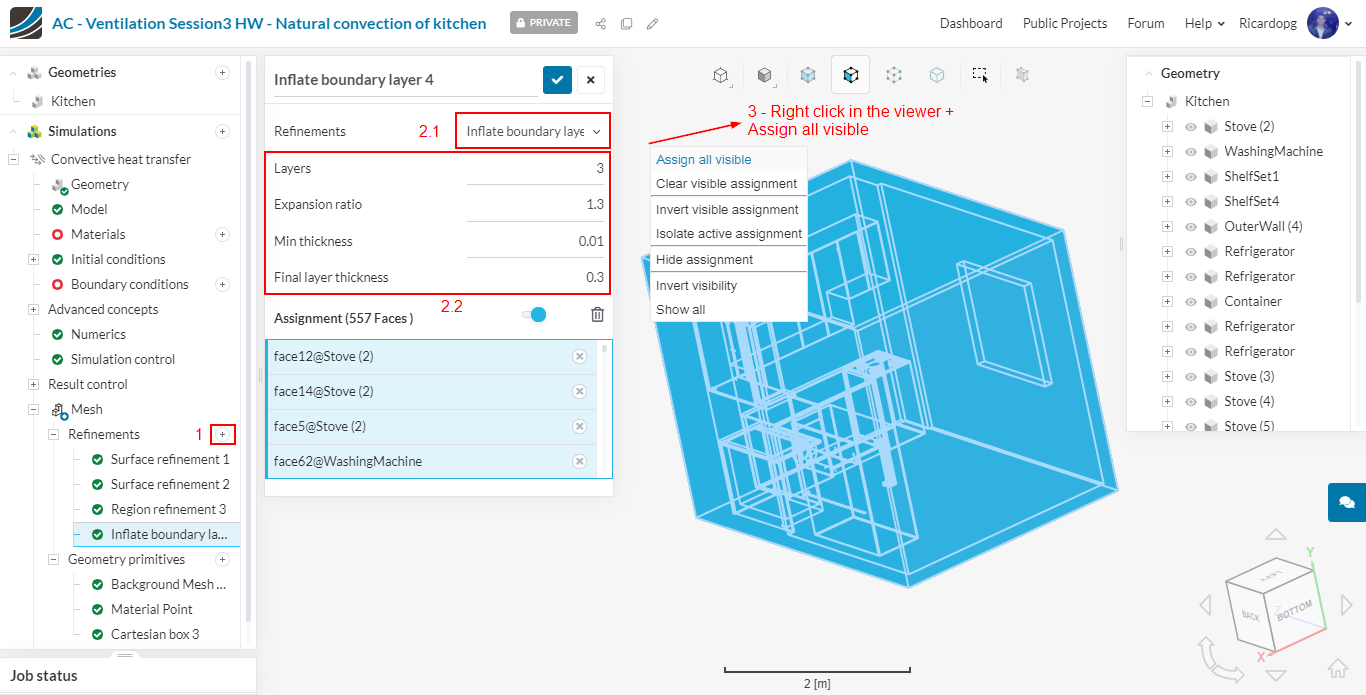The width and height of the screenshot is (1366, 695).
Task: Add a new simulation with plus icon
Action: tap(222, 132)
